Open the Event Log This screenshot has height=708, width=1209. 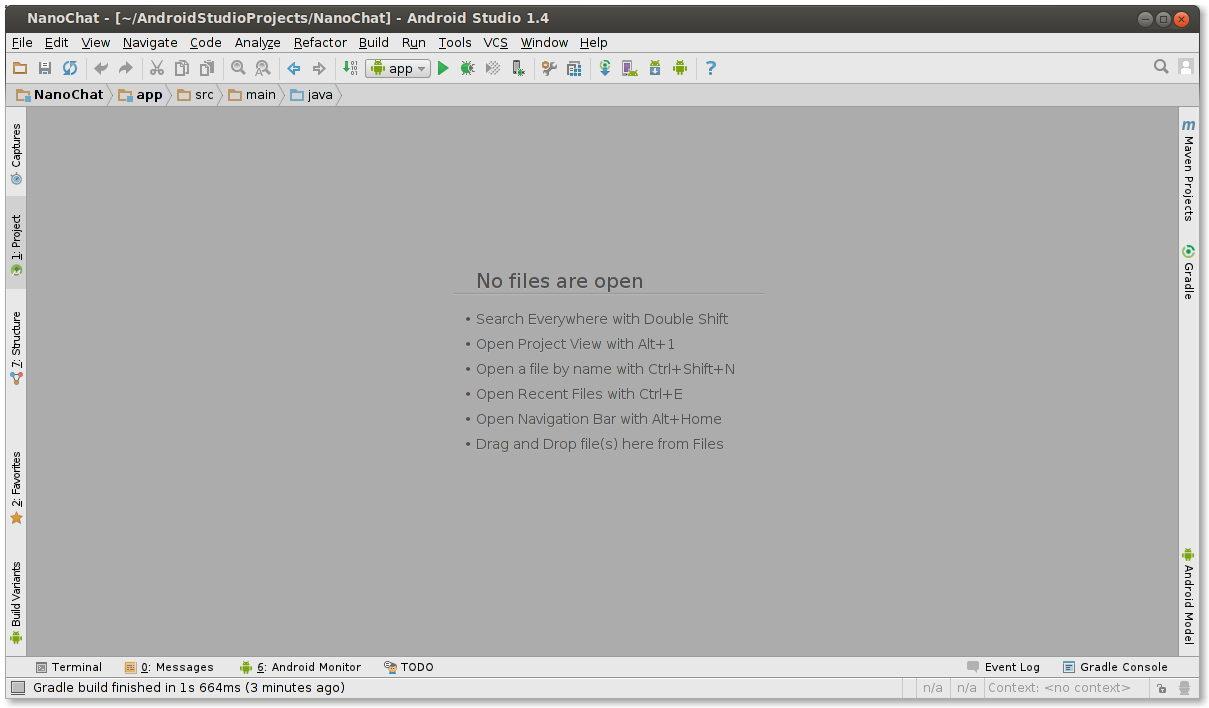pos(1003,667)
